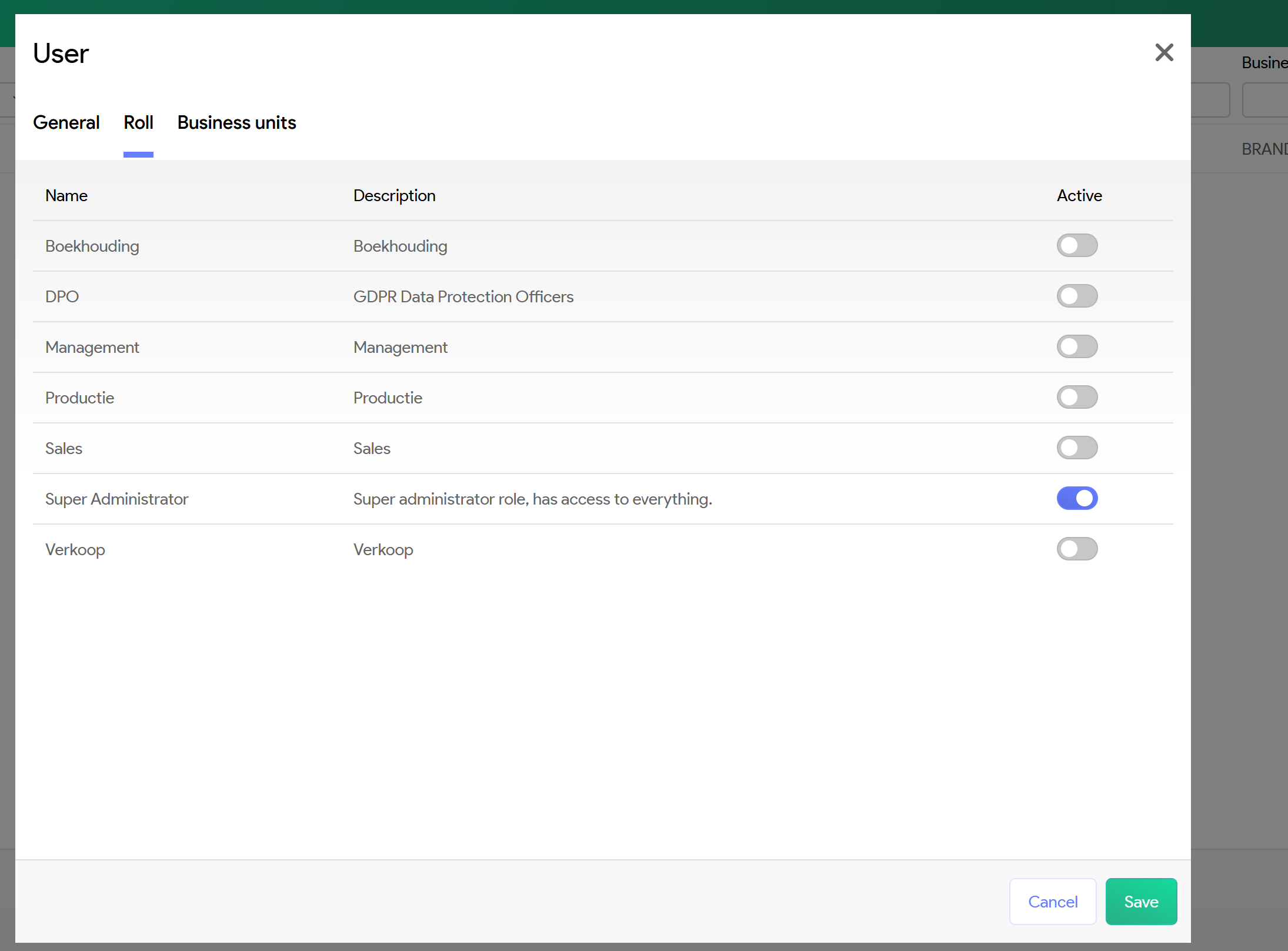Disable the Super Administrator role toggle

(1076, 499)
